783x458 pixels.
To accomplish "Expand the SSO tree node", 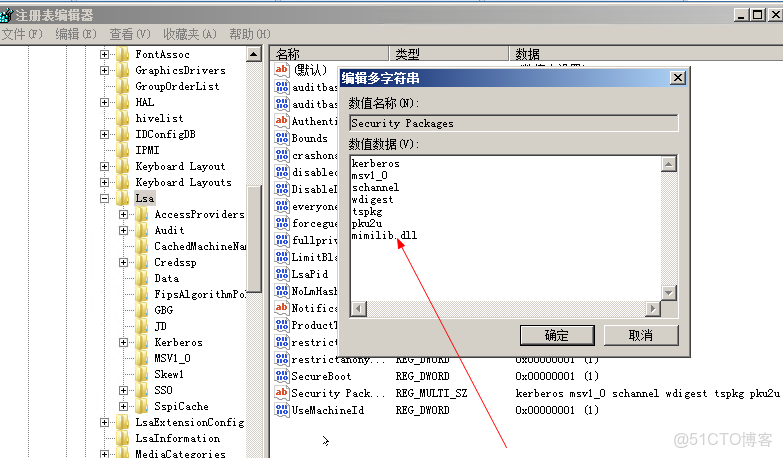I will click(123, 390).
